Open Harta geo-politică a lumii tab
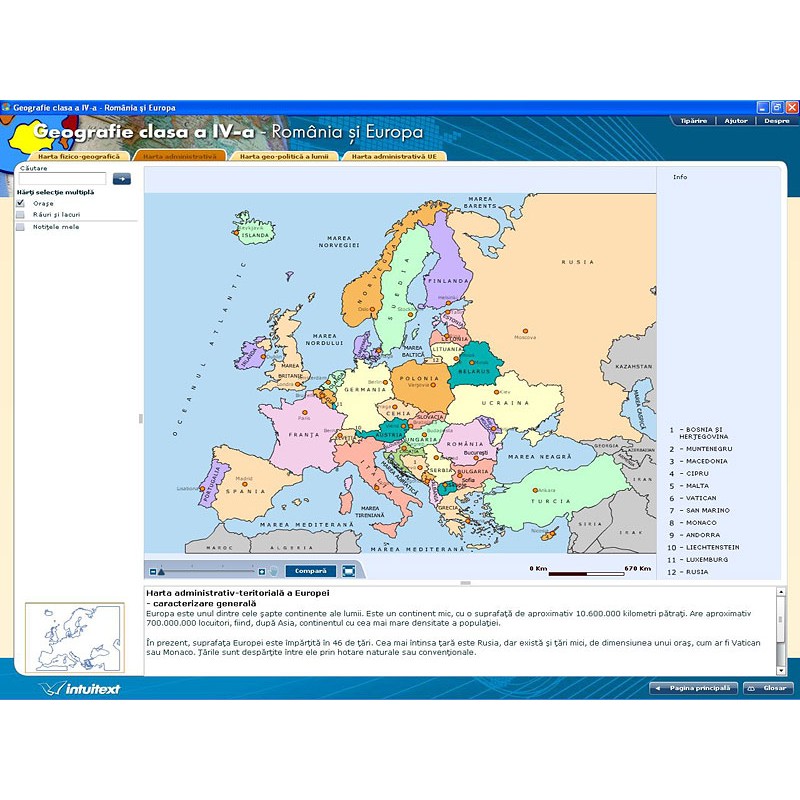The height and width of the screenshot is (800, 800). coord(284,156)
